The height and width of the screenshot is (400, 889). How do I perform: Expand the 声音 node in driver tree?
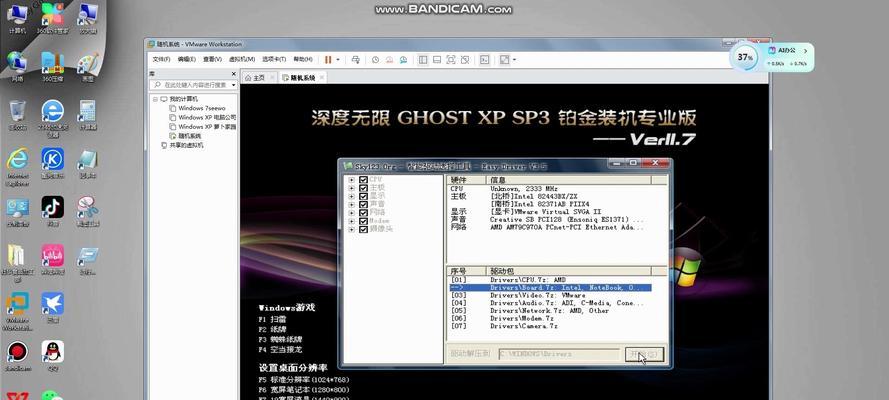point(352,205)
